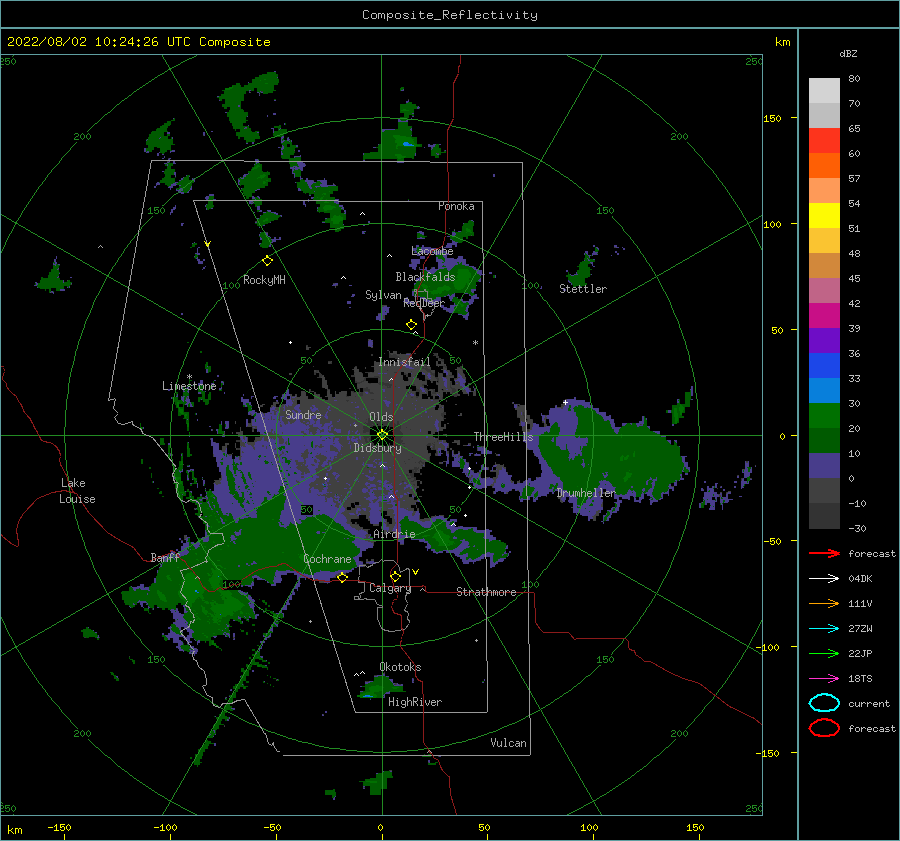The height and width of the screenshot is (841, 900).
Task: Click the dBZ legend heading
Action: click(x=848, y=54)
